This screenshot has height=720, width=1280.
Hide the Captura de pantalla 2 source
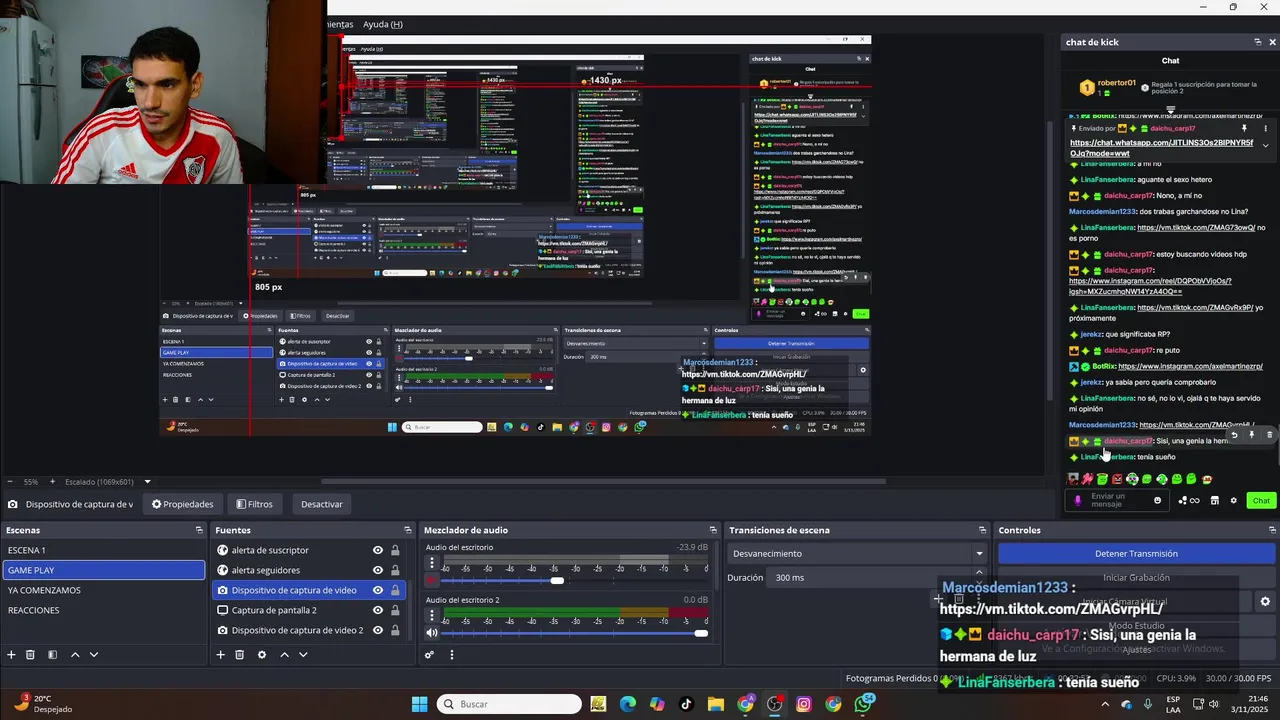[x=378, y=610]
